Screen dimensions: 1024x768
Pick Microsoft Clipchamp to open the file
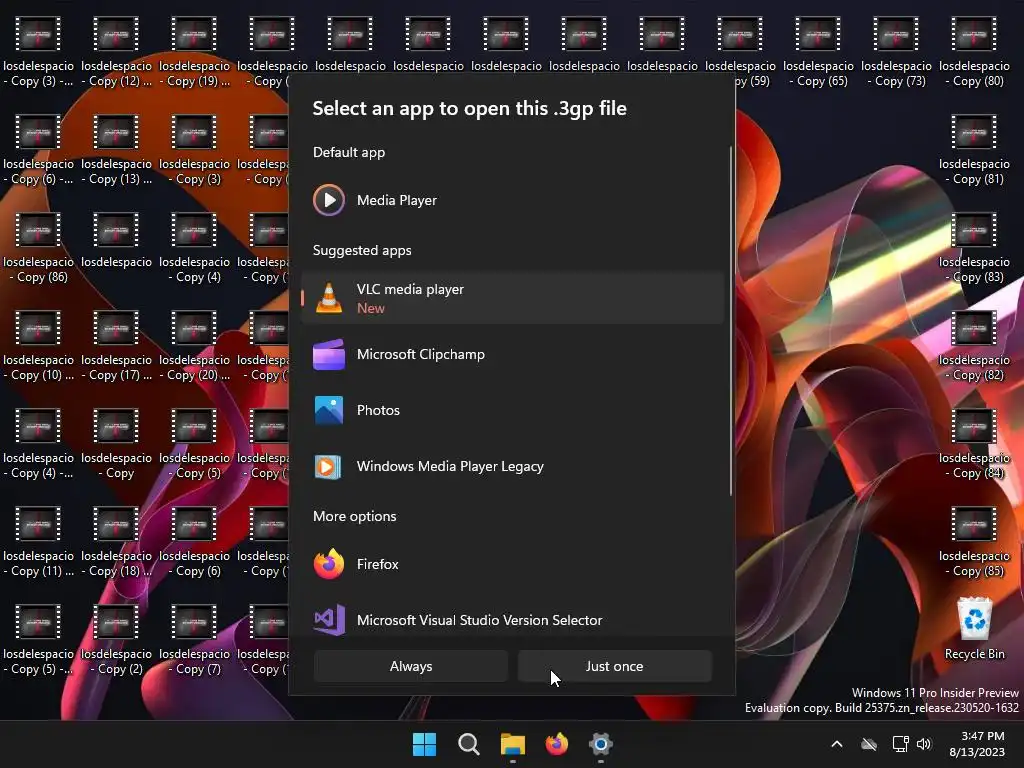[x=513, y=355]
